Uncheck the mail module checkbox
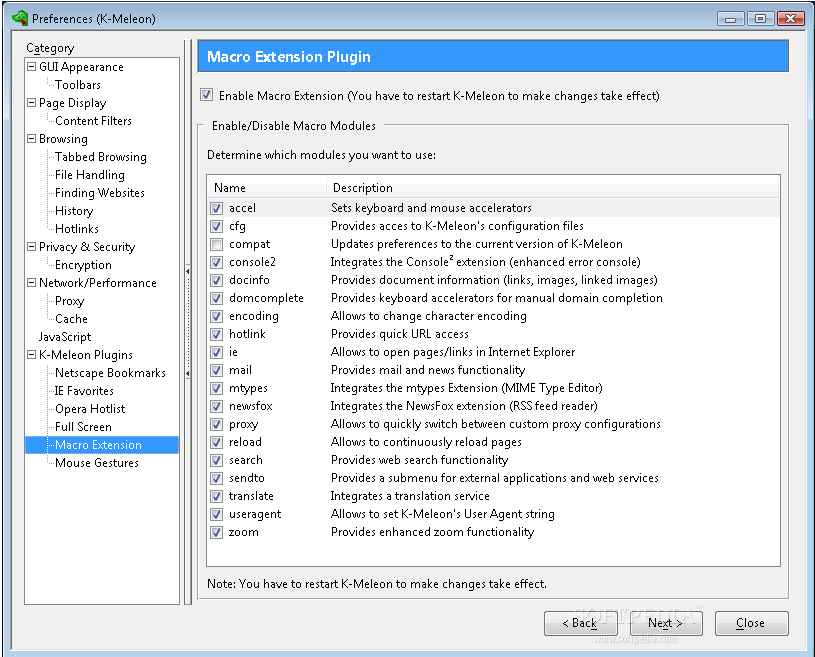The height and width of the screenshot is (657, 815). coord(217,371)
